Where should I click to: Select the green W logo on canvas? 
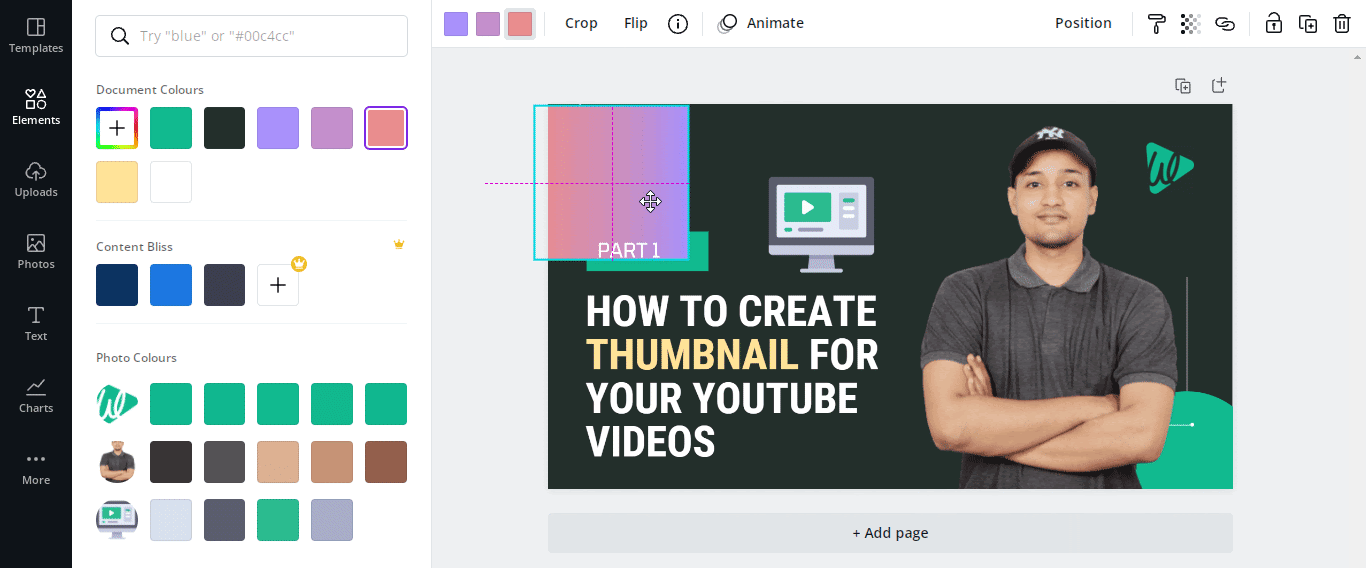[1169, 168]
